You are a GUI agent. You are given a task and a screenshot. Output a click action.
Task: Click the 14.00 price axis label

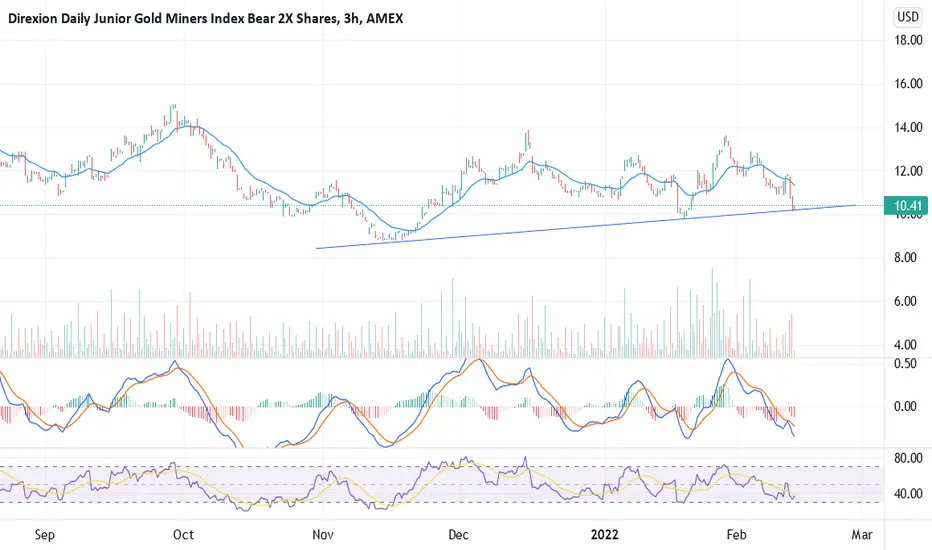(x=908, y=127)
